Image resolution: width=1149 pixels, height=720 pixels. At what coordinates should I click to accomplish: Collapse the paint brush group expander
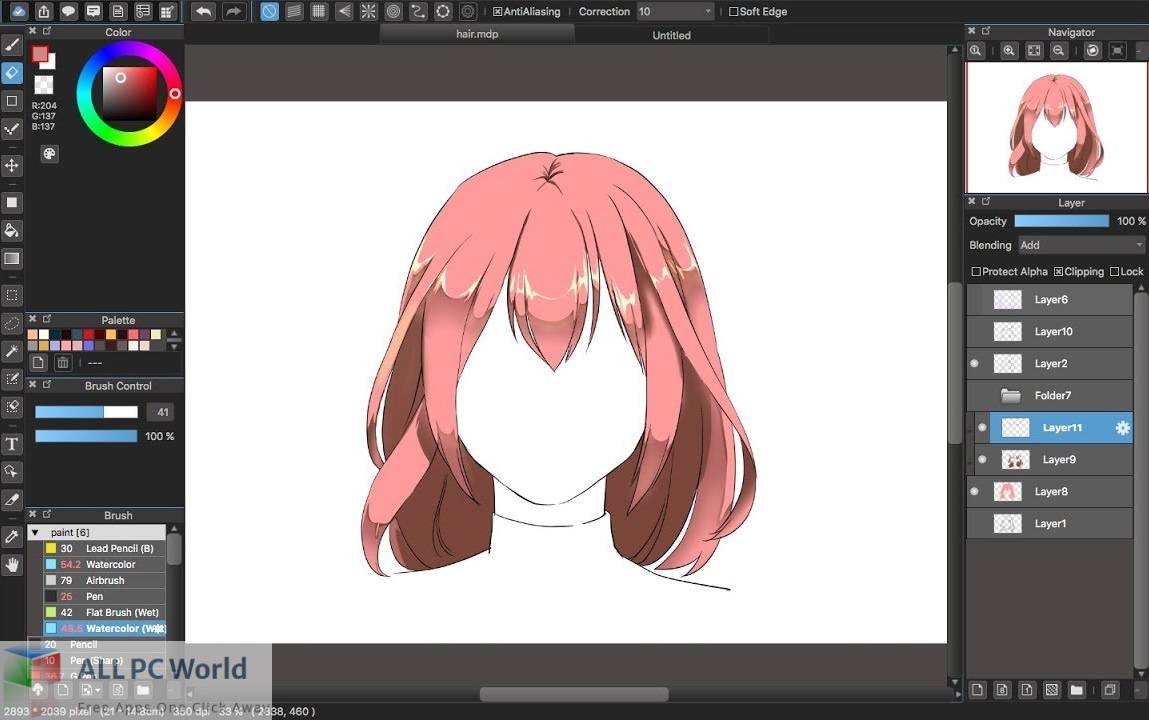(35, 532)
